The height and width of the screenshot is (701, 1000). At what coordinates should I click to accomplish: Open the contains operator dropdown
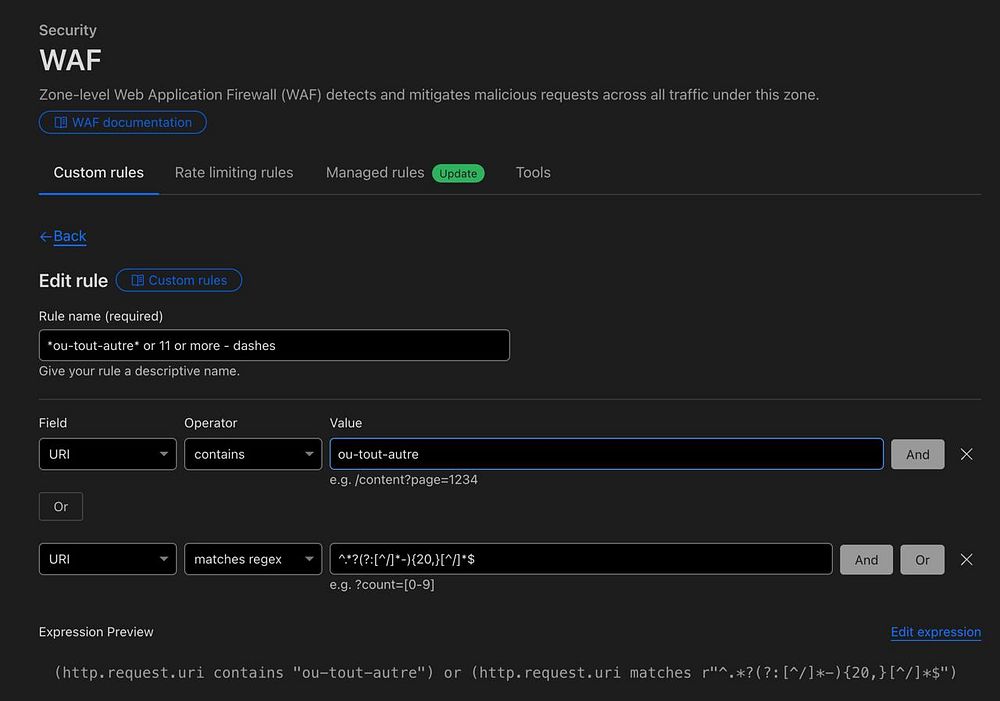(x=253, y=454)
